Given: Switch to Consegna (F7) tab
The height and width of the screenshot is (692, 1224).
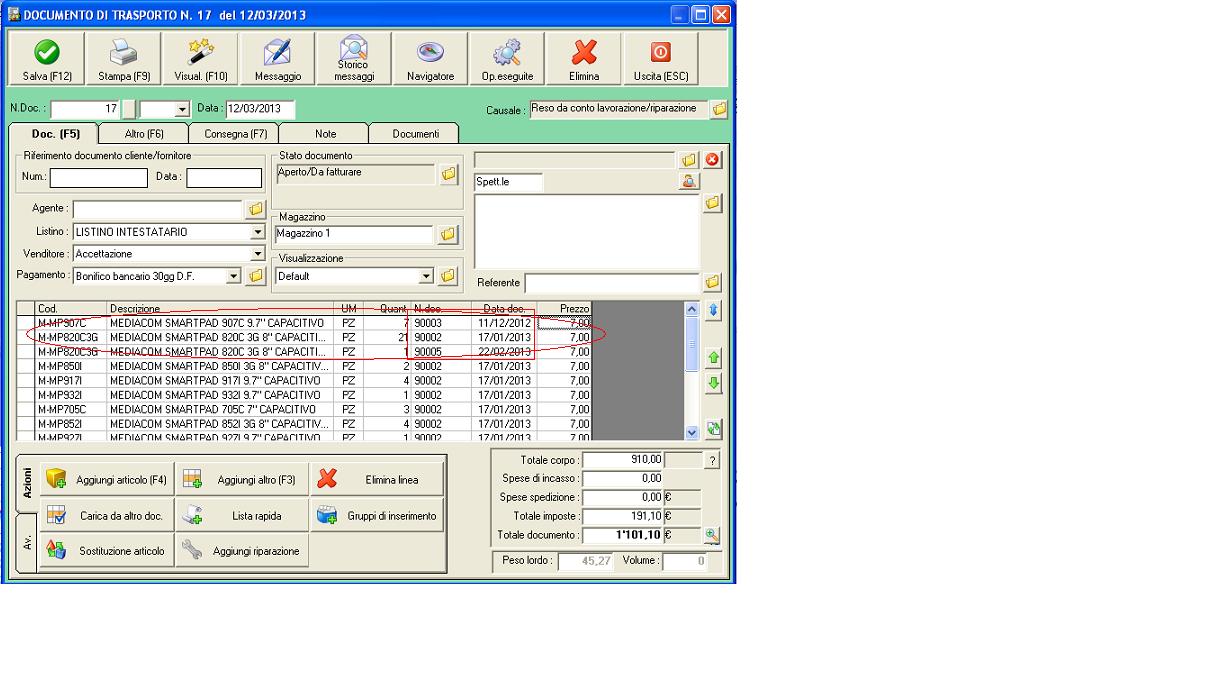Looking at the screenshot, I should pos(235,133).
